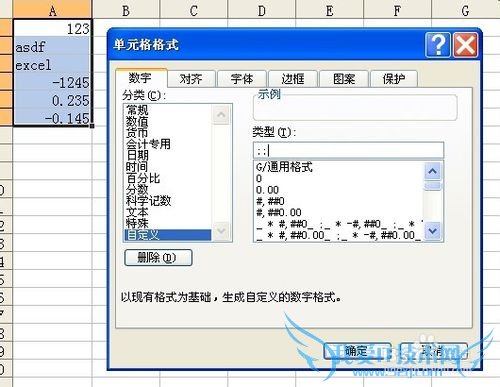Choose format #,##0.00 in type list

[x=339, y=213]
